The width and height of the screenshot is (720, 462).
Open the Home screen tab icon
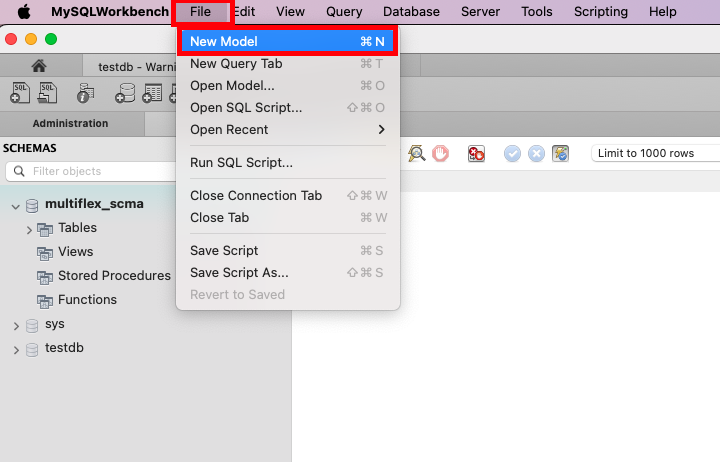tap(39, 66)
